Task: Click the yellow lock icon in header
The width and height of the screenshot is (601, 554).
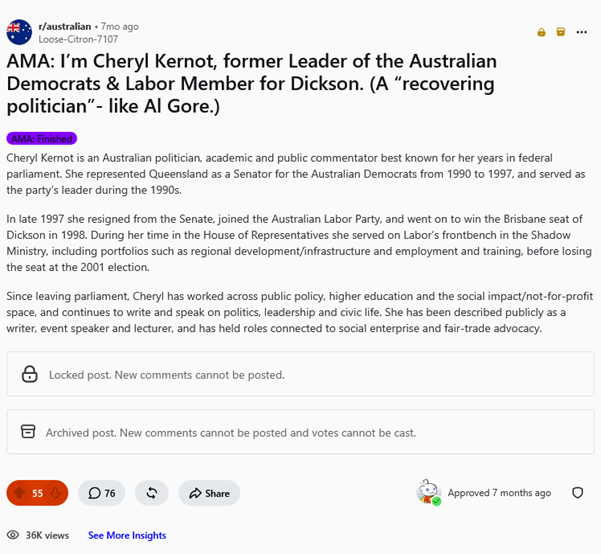Action: pos(541,32)
